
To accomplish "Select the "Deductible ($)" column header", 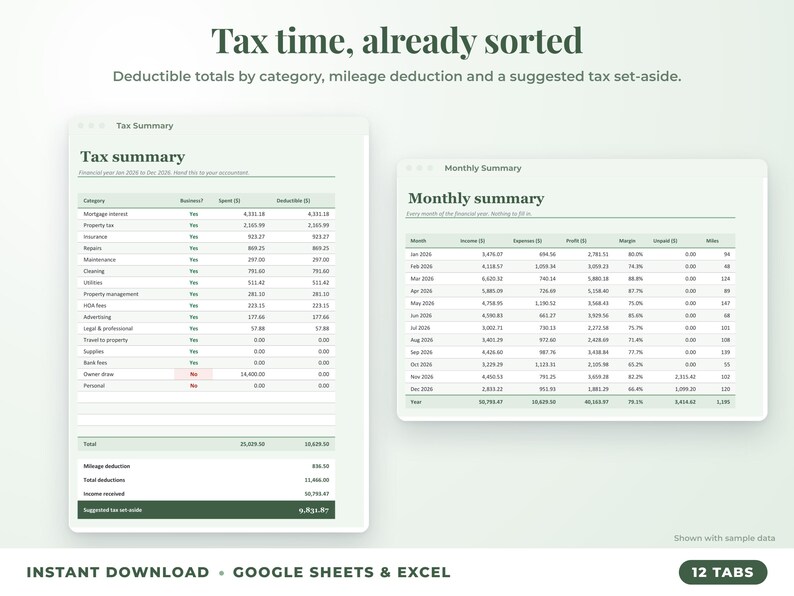I will [293, 201].
